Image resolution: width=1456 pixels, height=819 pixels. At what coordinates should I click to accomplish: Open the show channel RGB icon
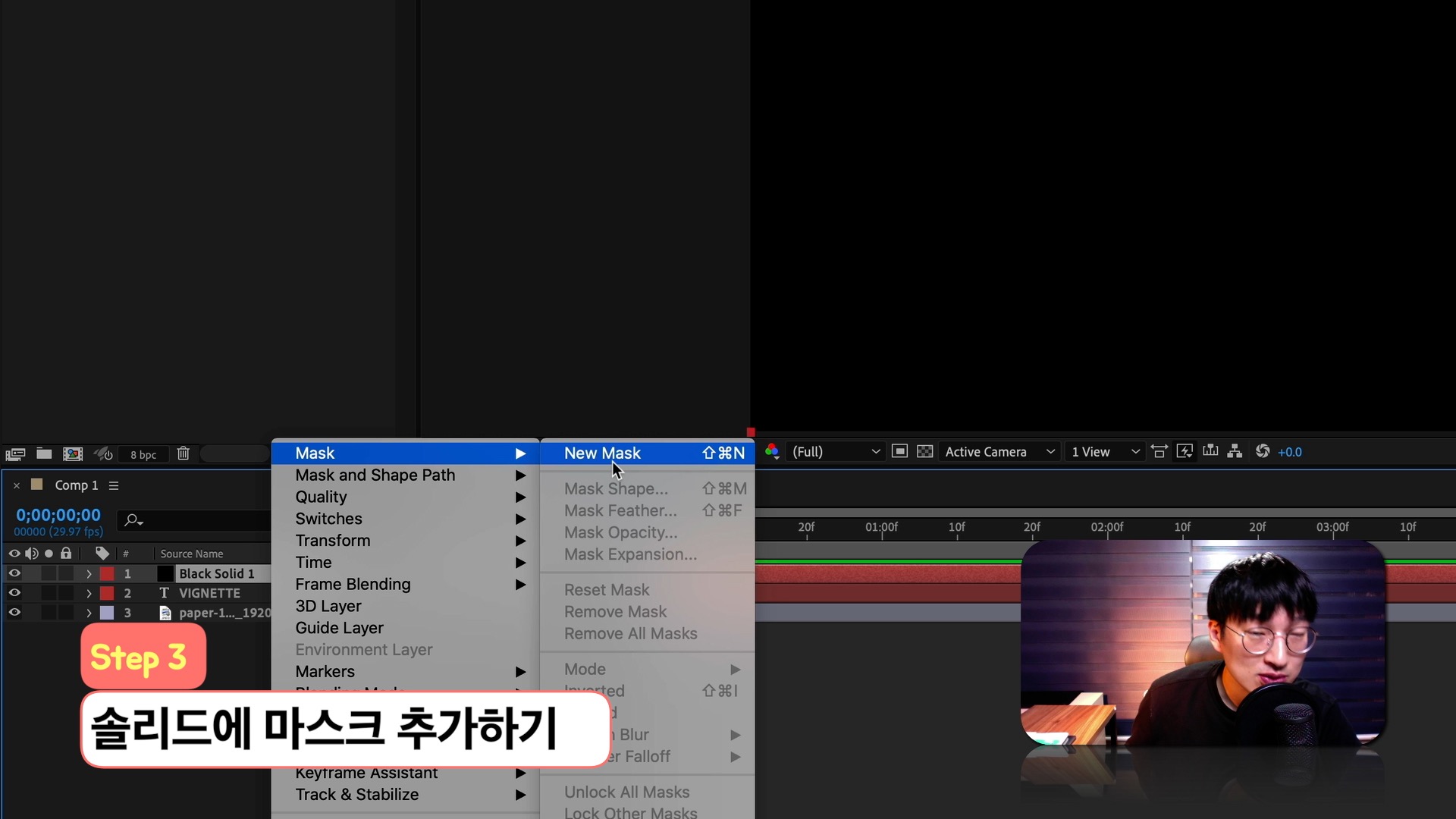[x=772, y=452]
